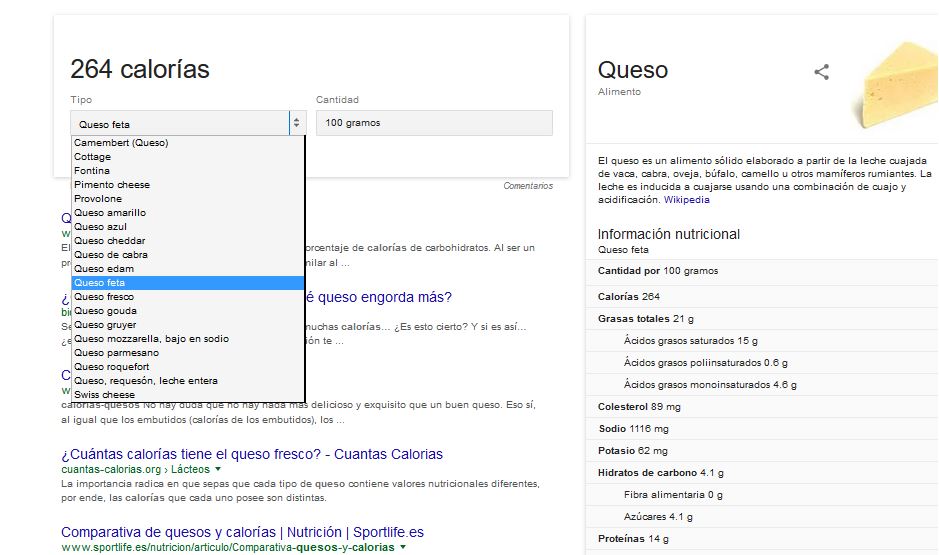Expand cuantas-calorias.org result options arrow
Screen dimensions: 939x555
218,469
